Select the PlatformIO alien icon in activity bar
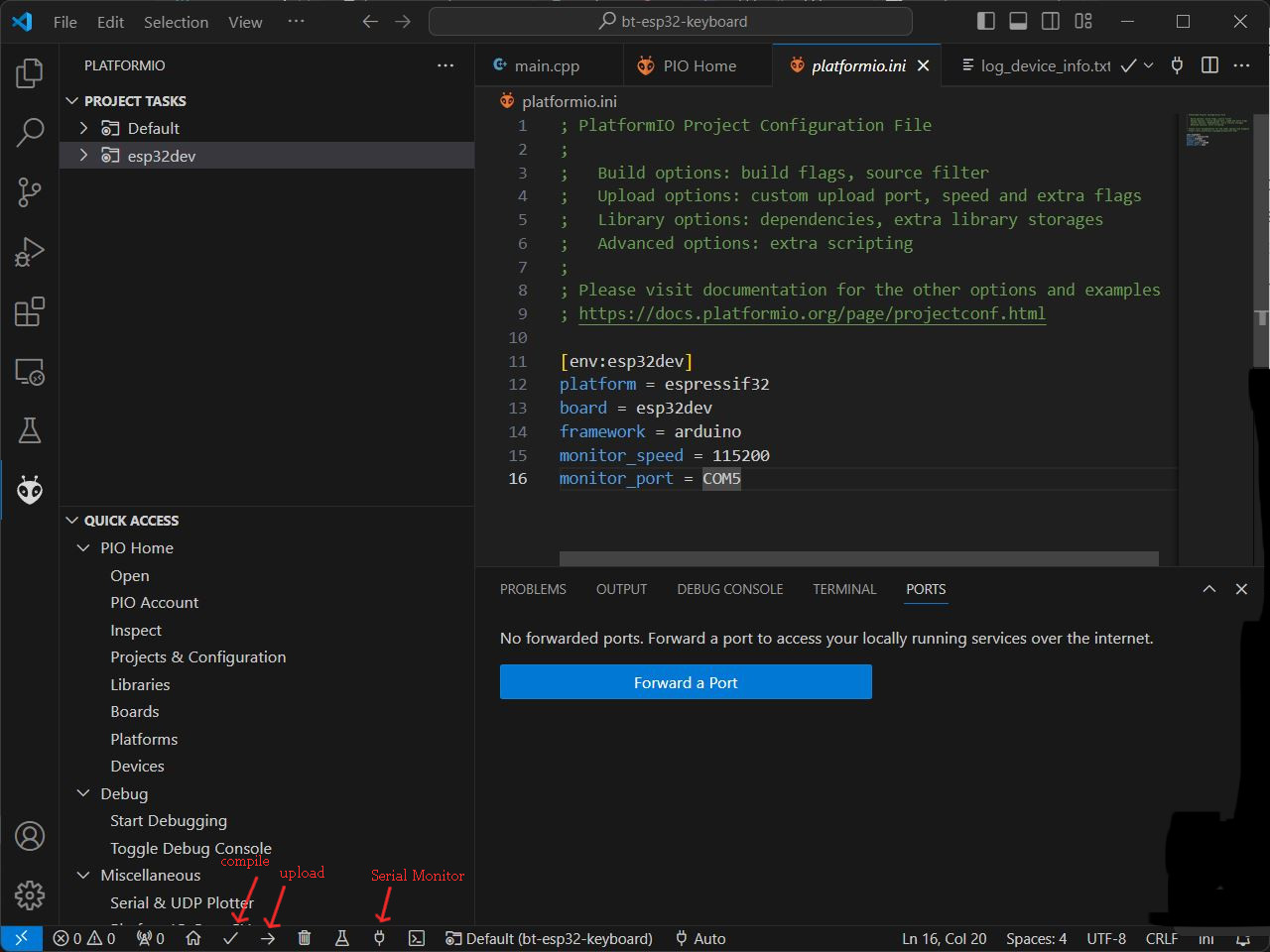The width and height of the screenshot is (1270, 952). (30, 490)
